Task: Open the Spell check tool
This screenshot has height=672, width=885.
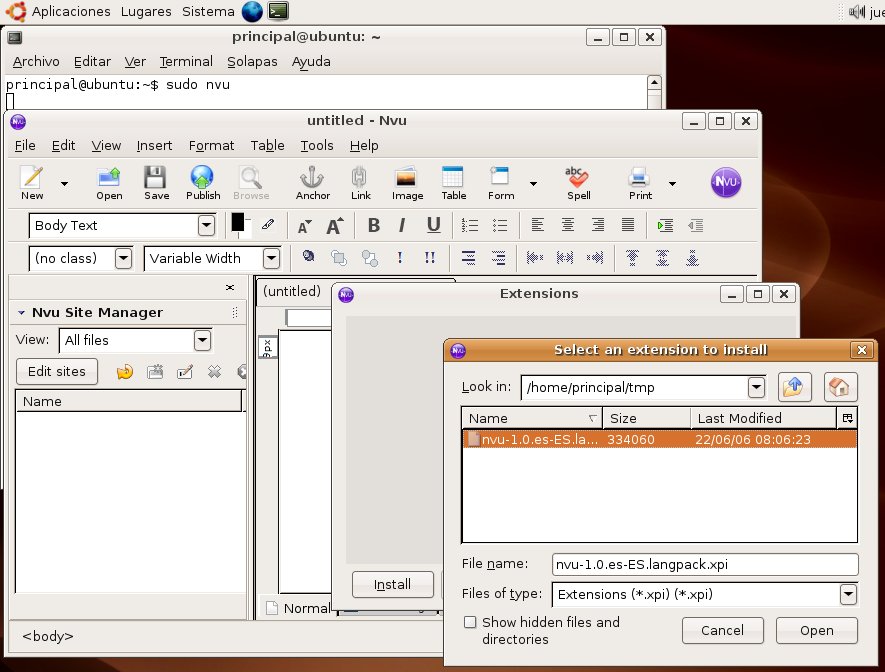Action: point(578,182)
